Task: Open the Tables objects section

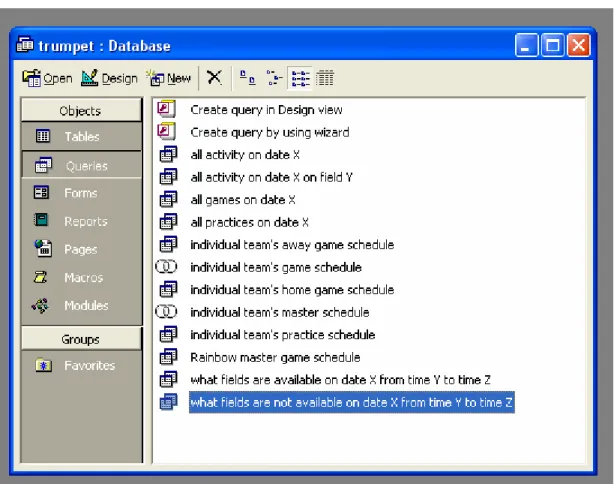Action: pos(81,136)
